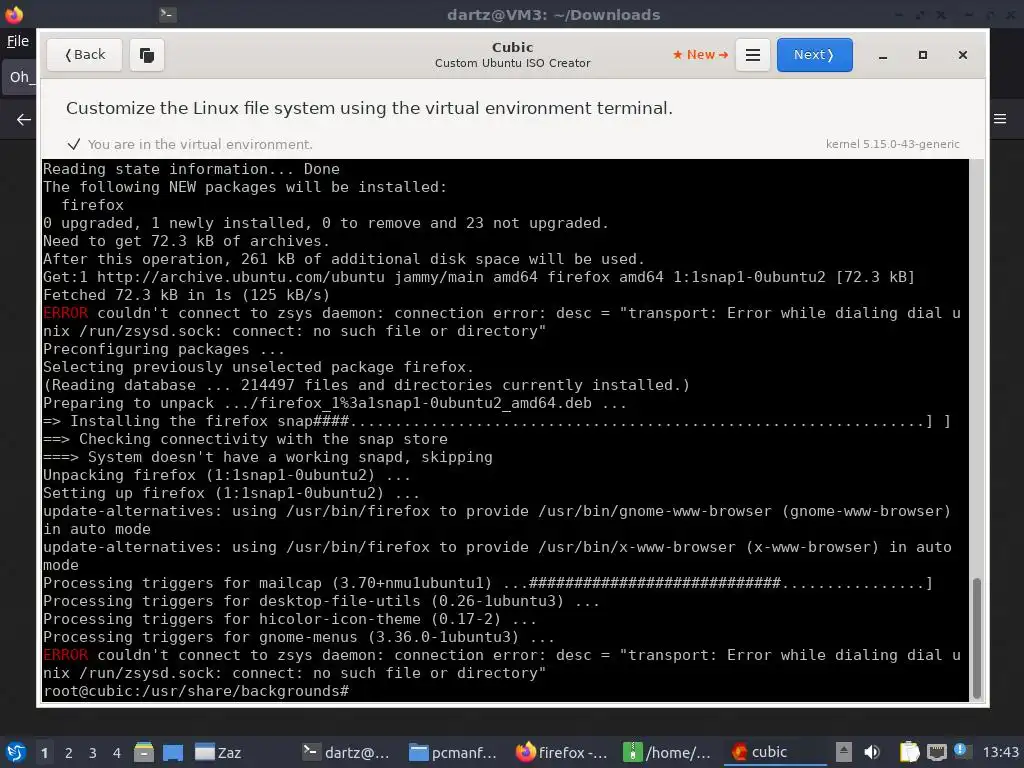Image resolution: width=1024 pixels, height=768 pixels.
Task: Activate the Zaz taskbar entry
Action: pos(218,752)
